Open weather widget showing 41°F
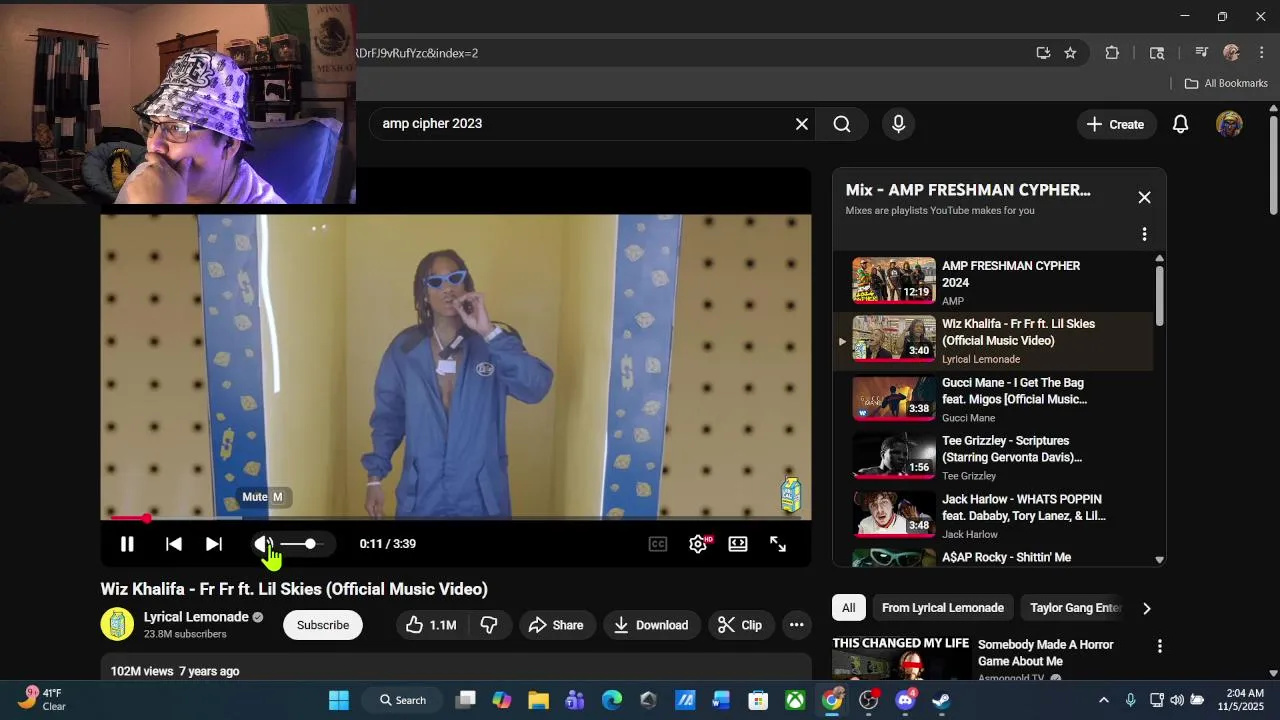The image size is (1280, 720). [x=42, y=699]
